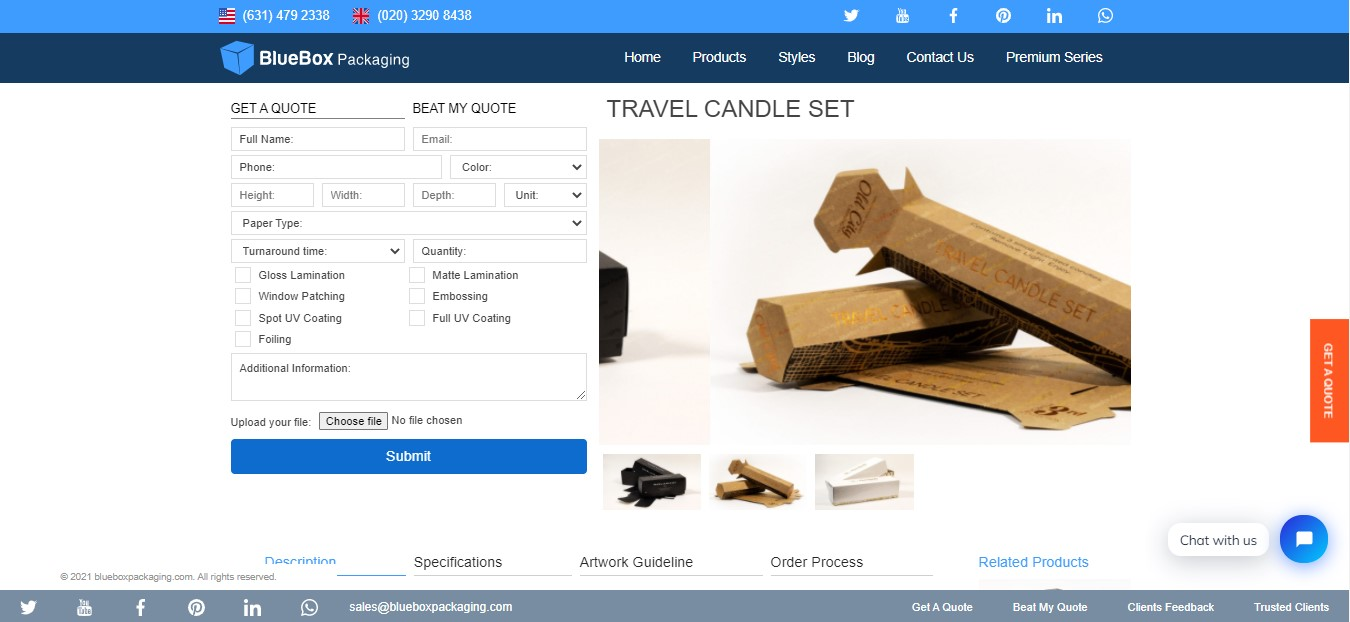Viewport: 1350px width, 622px height.
Task: Switch to the Beat My Quote tab
Action: point(464,108)
